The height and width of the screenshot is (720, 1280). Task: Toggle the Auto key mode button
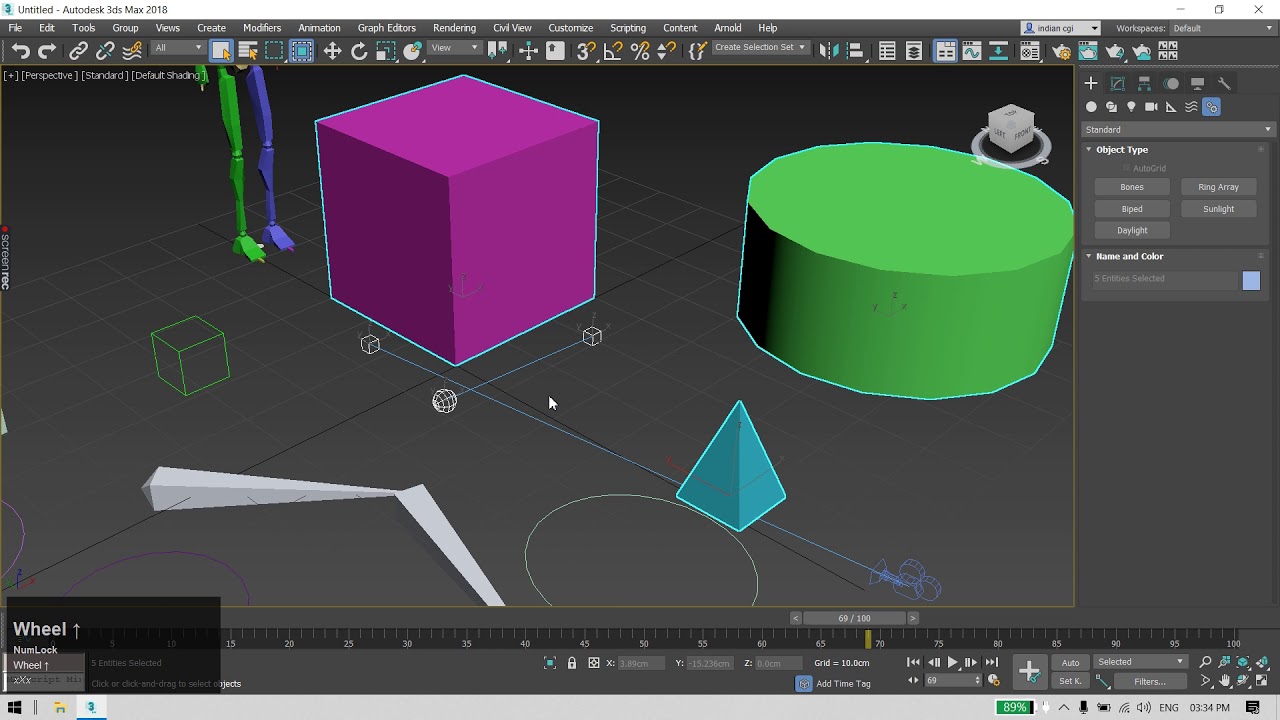(x=1070, y=662)
